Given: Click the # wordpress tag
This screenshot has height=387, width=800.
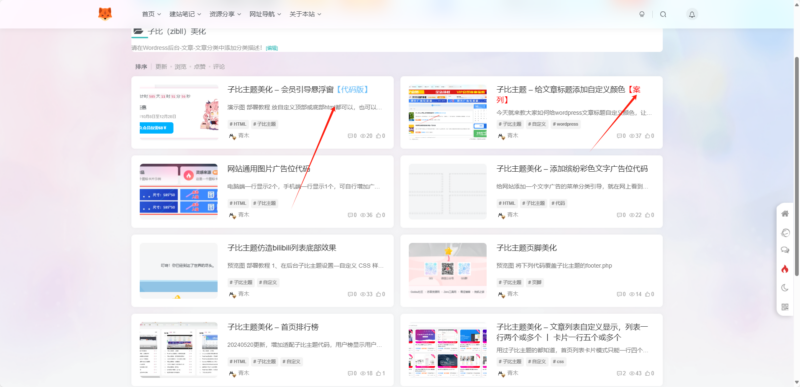Looking at the screenshot, I should click(x=565, y=124).
